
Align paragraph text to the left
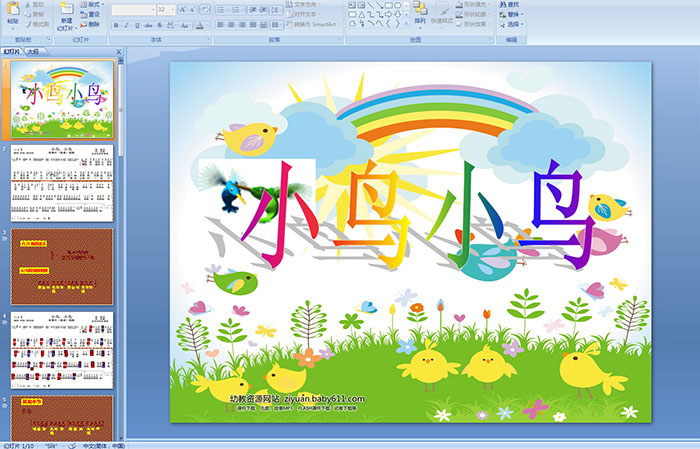tap(221, 25)
